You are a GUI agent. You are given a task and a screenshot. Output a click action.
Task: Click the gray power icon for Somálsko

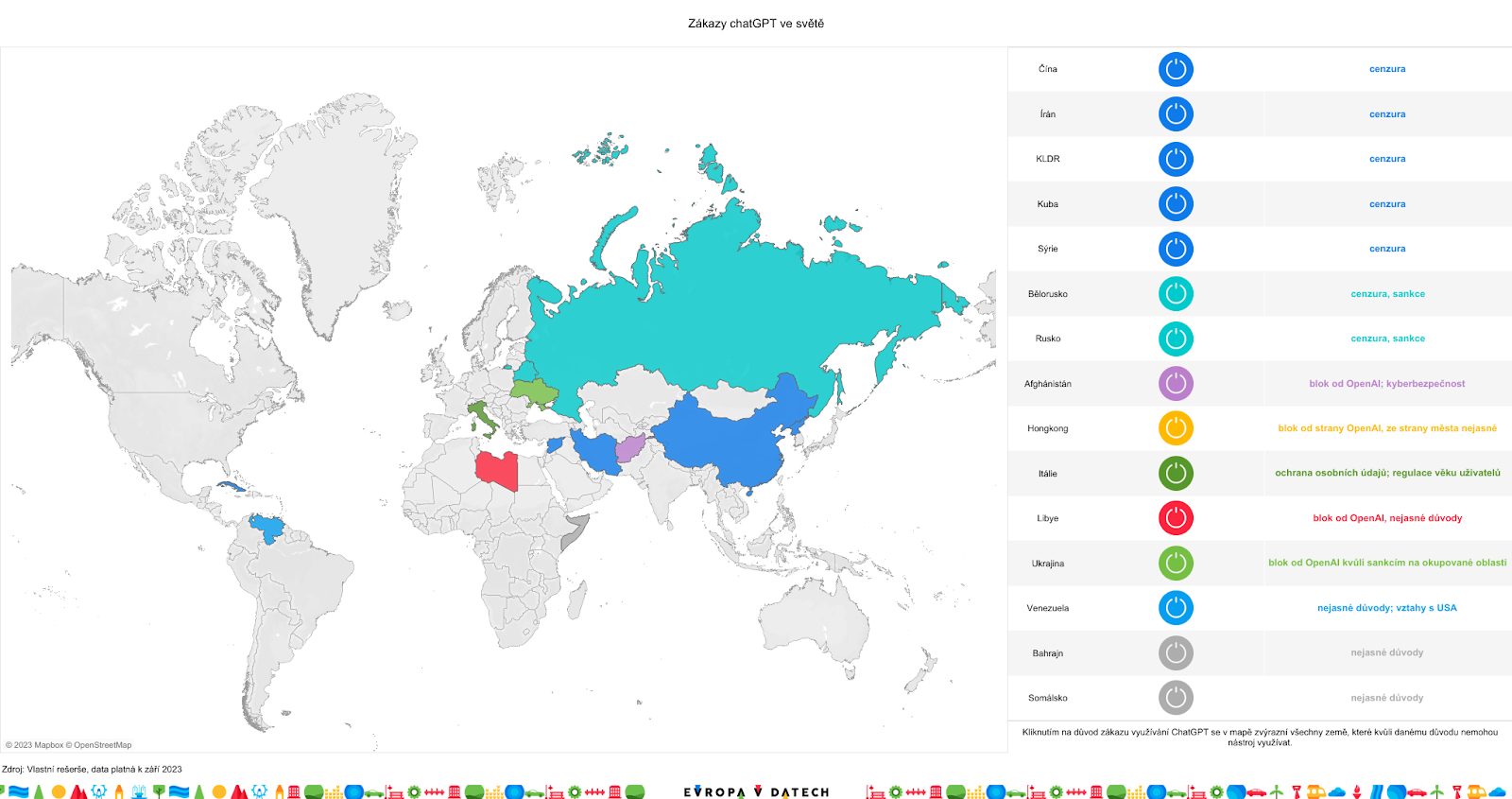(1176, 698)
